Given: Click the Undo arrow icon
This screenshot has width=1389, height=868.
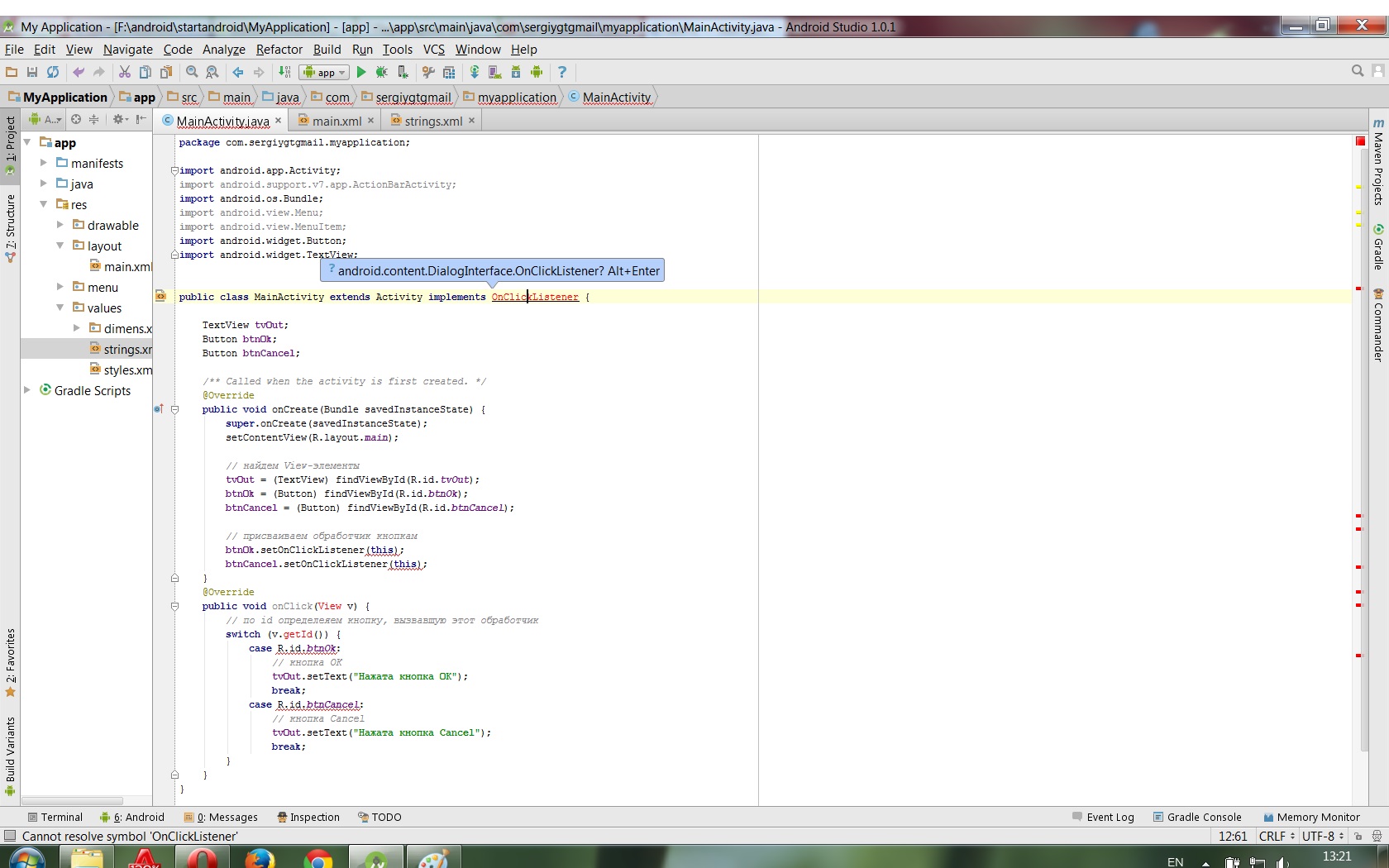Looking at the screenshot, I should pos(79,72).
